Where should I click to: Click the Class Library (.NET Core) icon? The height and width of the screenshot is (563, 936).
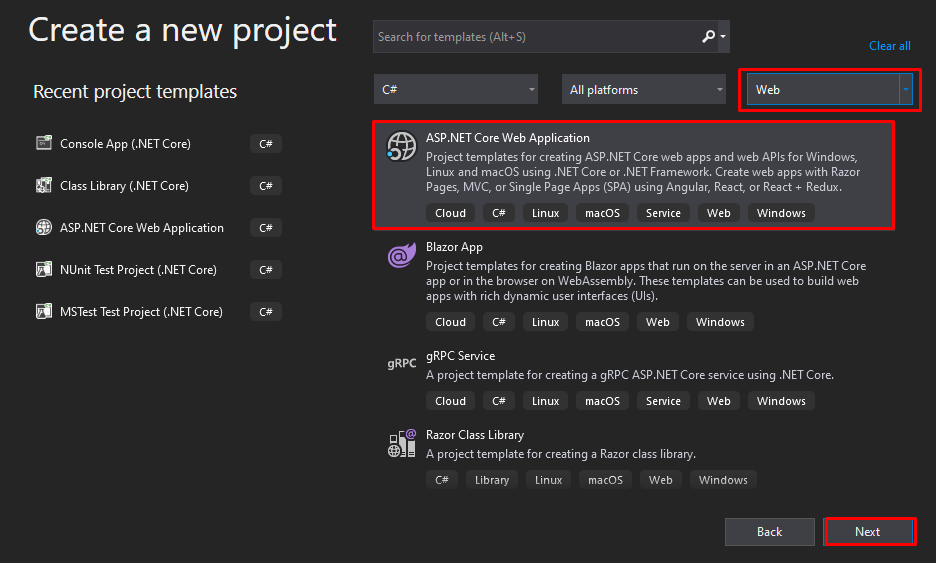[x=44, y=186]
